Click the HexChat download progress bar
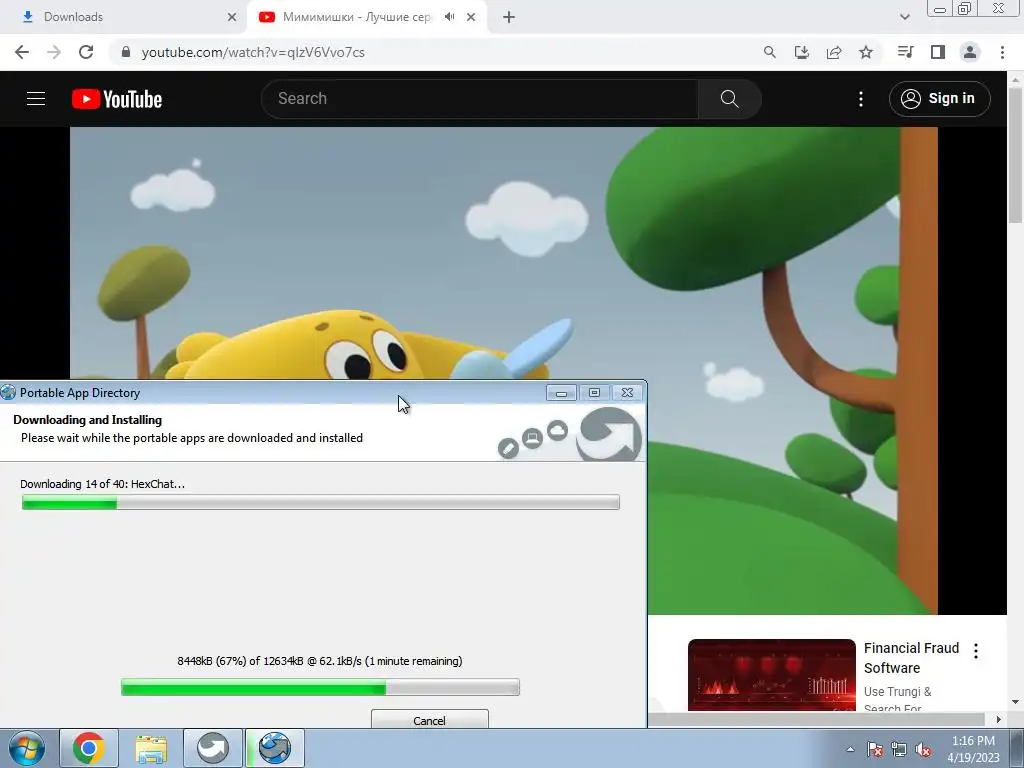 tap(320, 687)
